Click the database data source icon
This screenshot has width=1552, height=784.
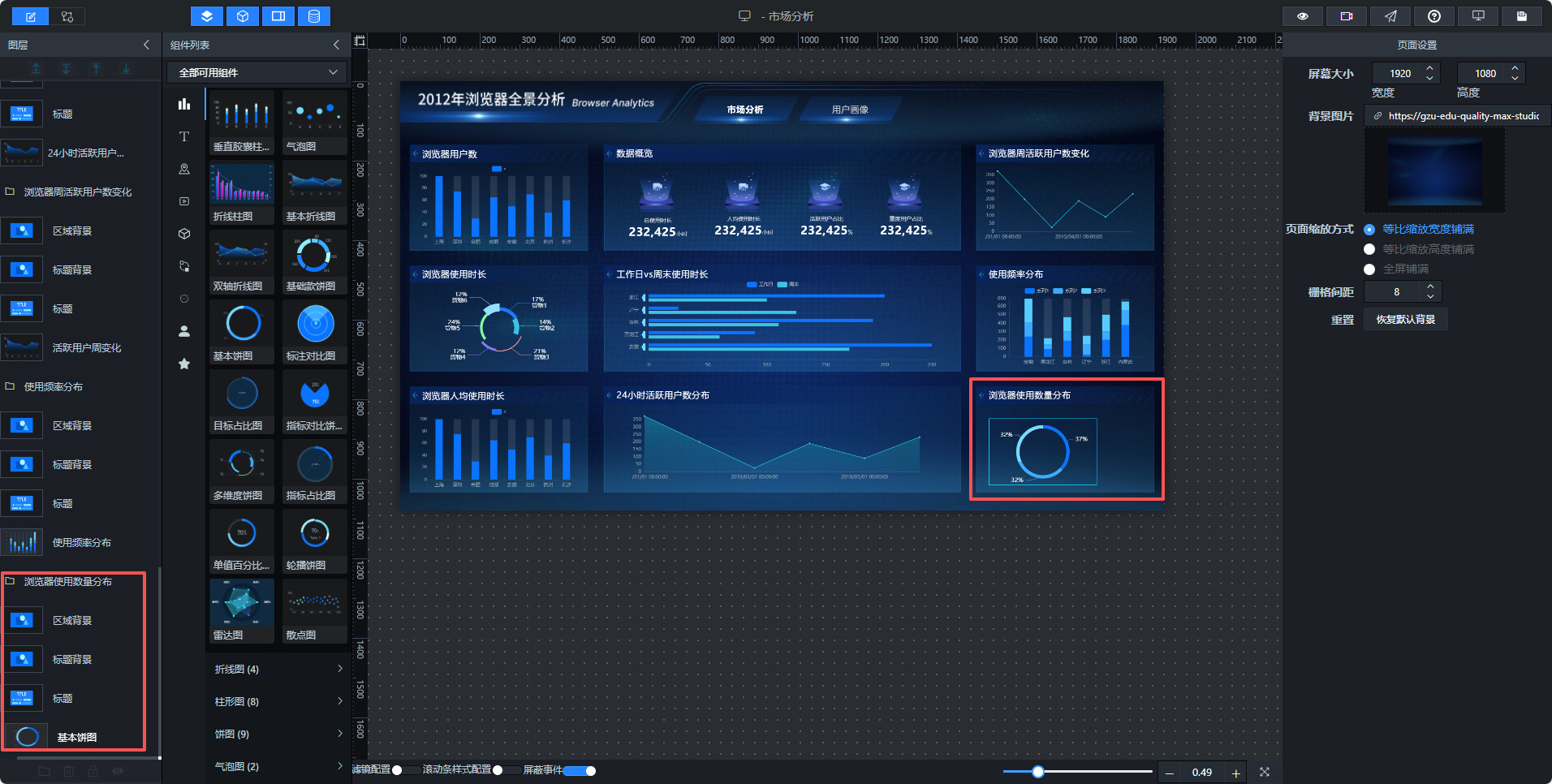[x=314, y=16]
